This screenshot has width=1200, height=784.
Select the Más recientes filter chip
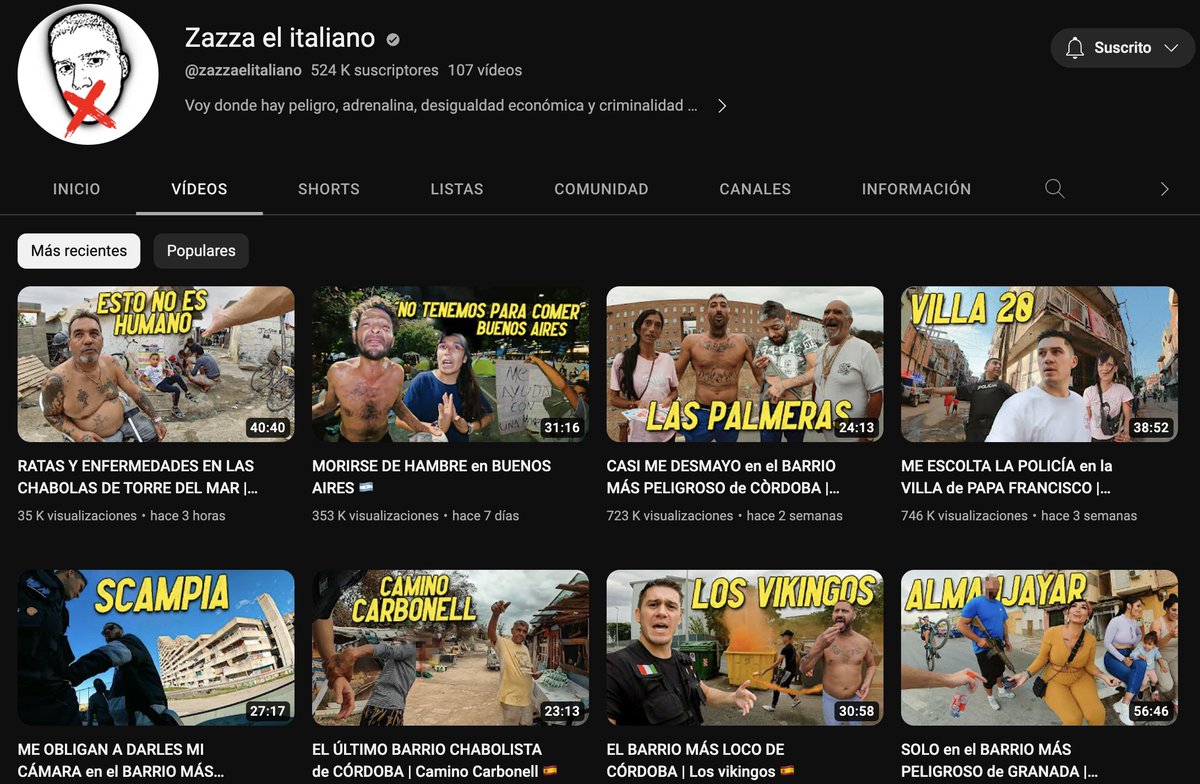(x=79, y=251)
